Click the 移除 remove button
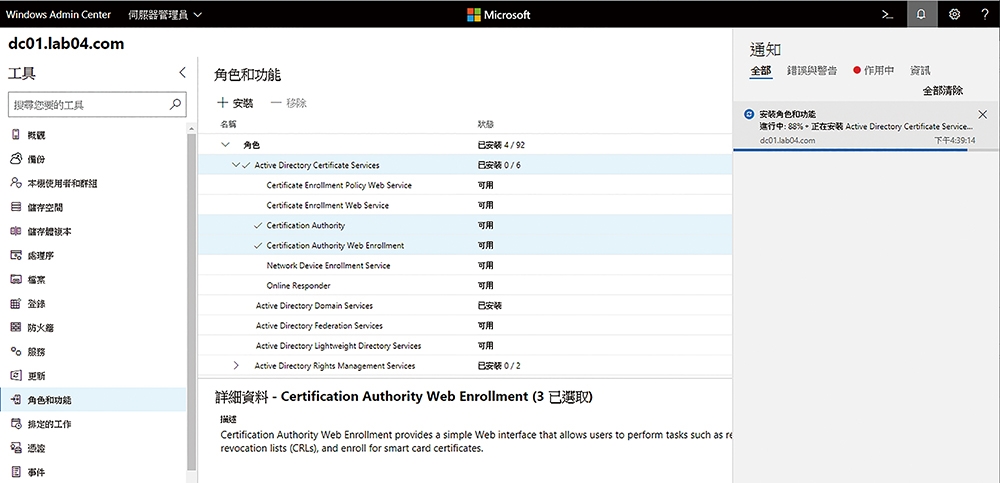This screenshot has width=1000, height=483. tap(288, 103)
